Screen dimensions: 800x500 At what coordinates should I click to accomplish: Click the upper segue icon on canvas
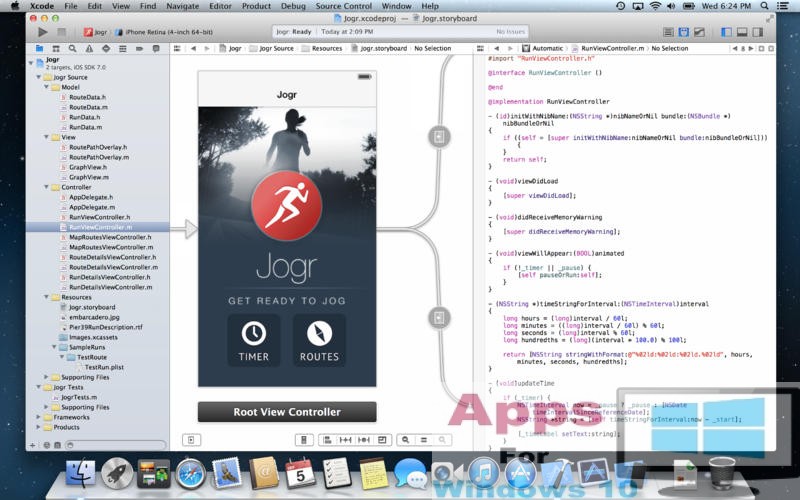[x=439, y=136]
